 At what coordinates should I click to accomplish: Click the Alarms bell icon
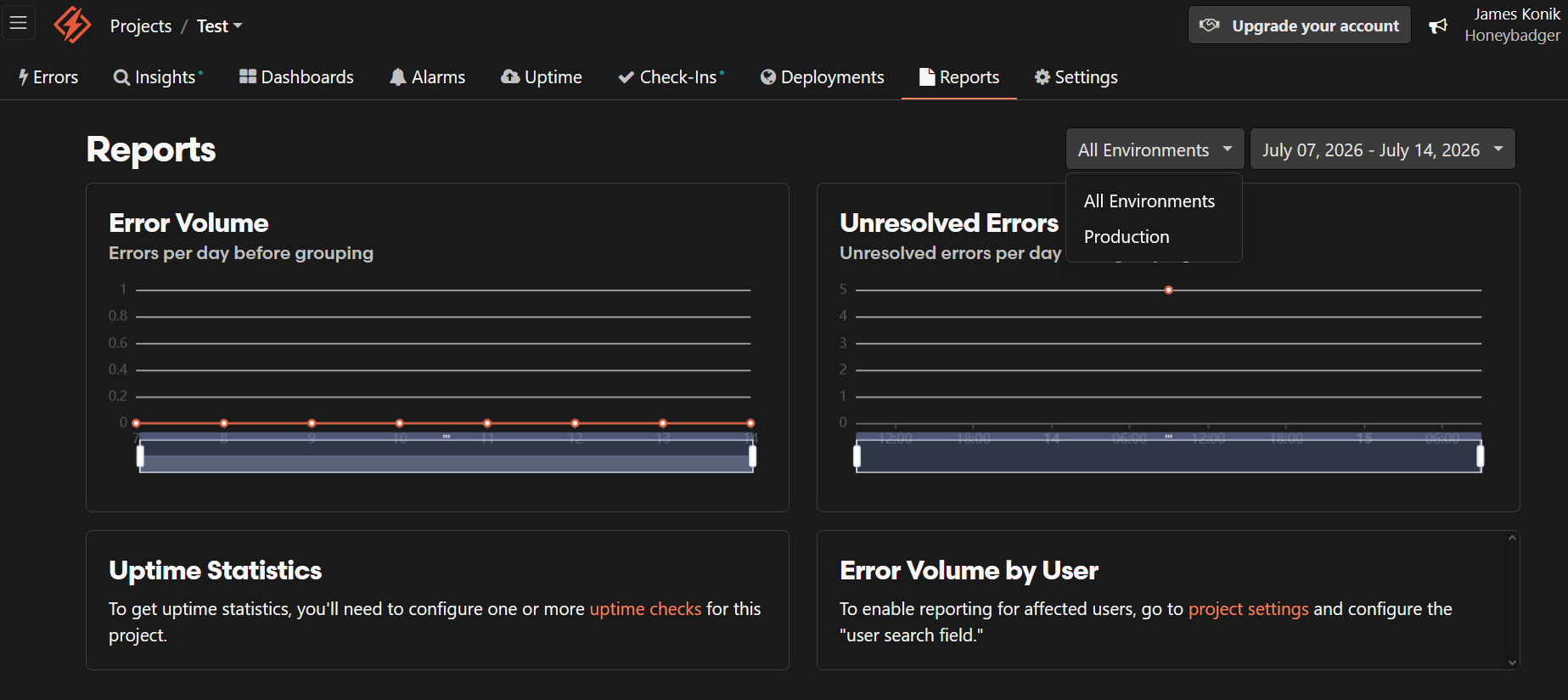click(397, 77)
